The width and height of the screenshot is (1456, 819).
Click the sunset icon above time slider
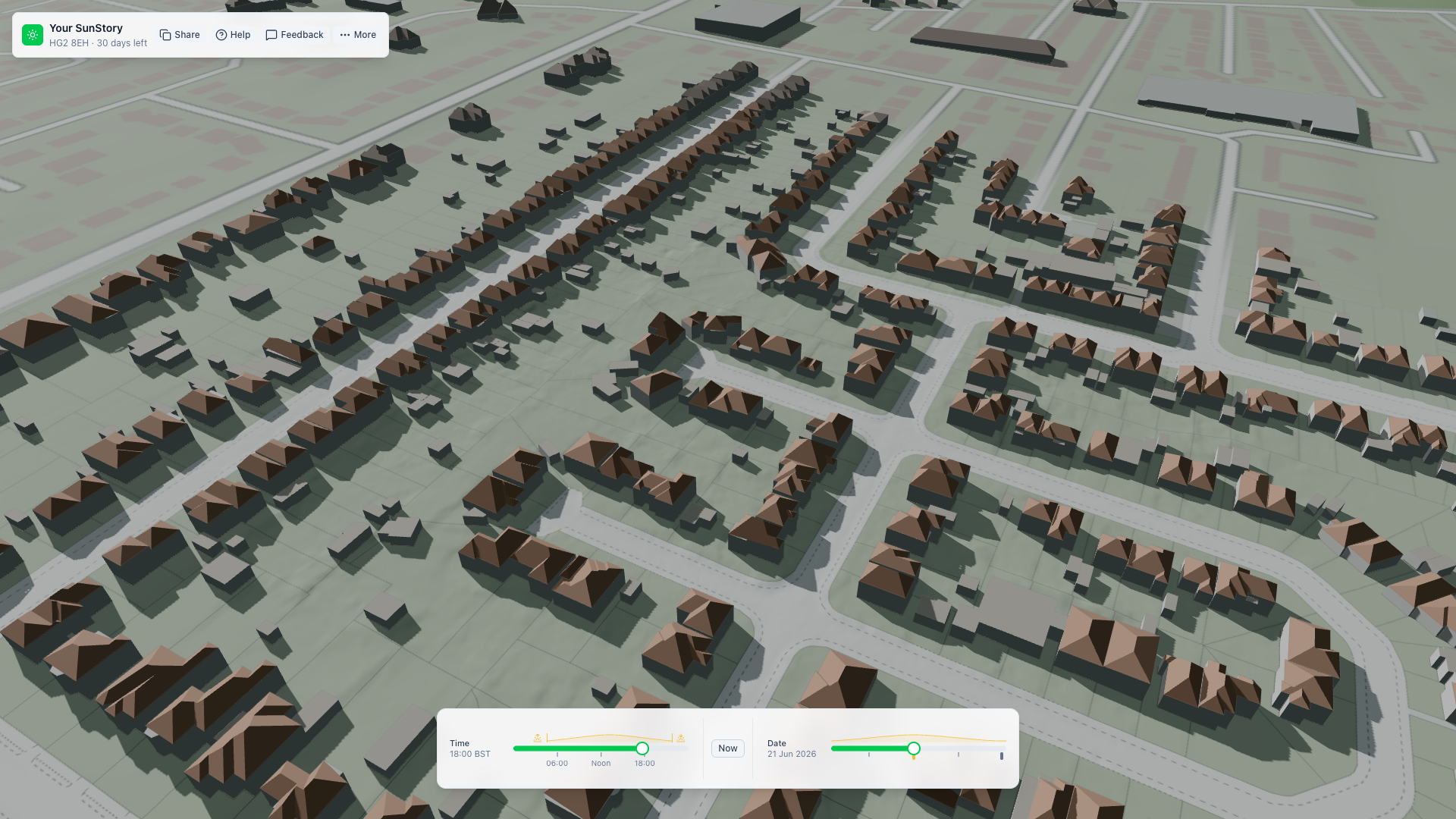(681, 738)
